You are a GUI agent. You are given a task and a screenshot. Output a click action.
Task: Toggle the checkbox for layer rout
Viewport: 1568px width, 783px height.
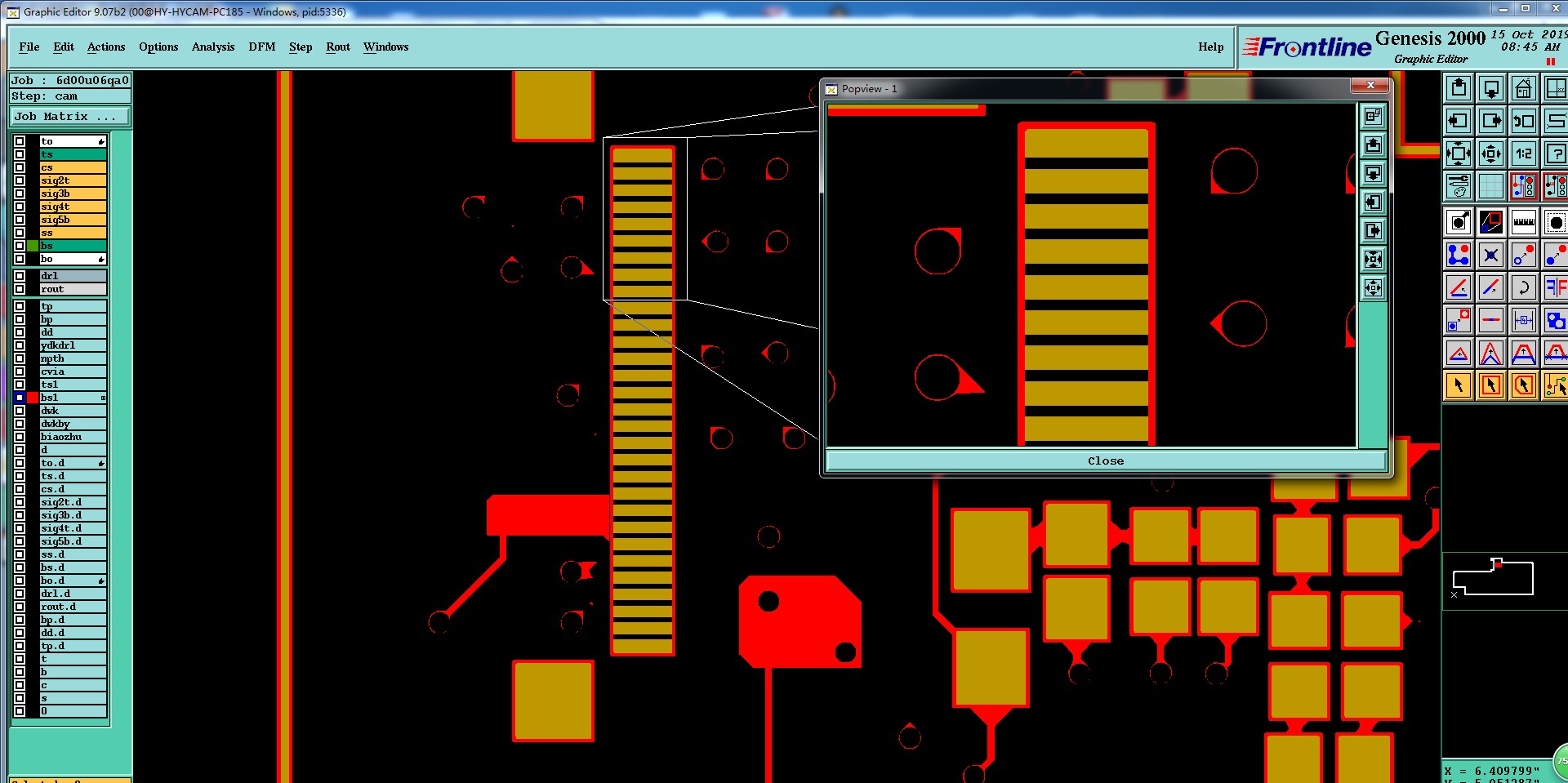point(20,289)
